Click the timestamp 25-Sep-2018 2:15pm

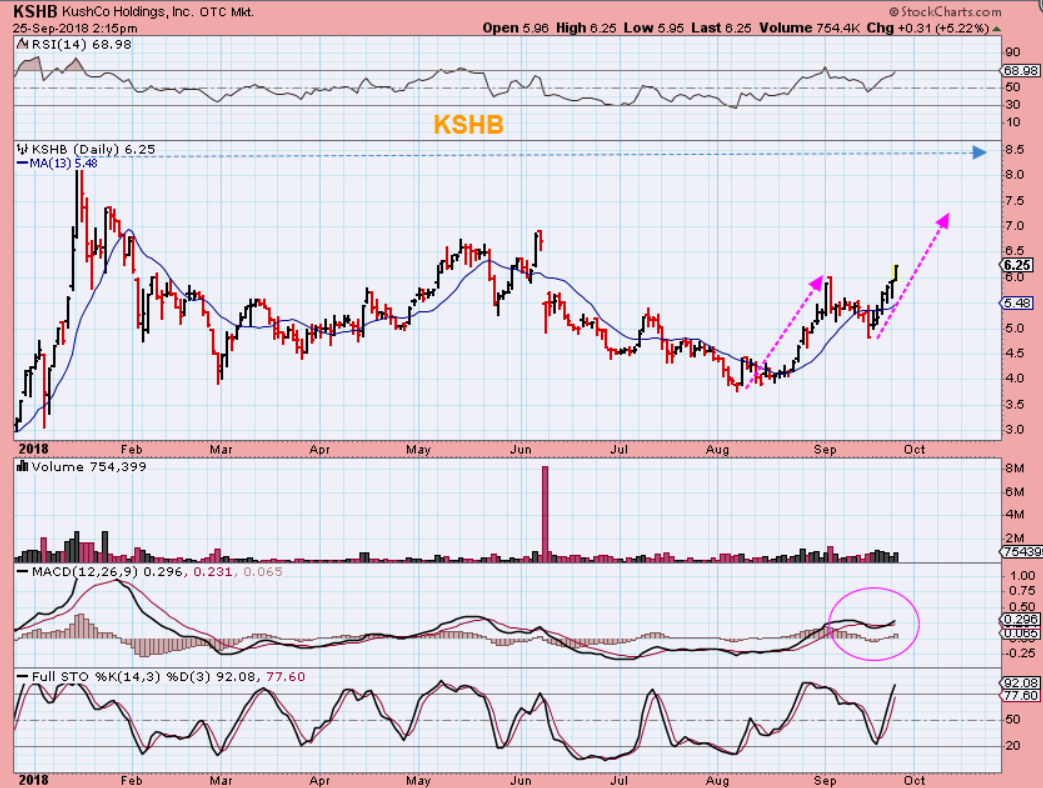click(x=75, y=28)
